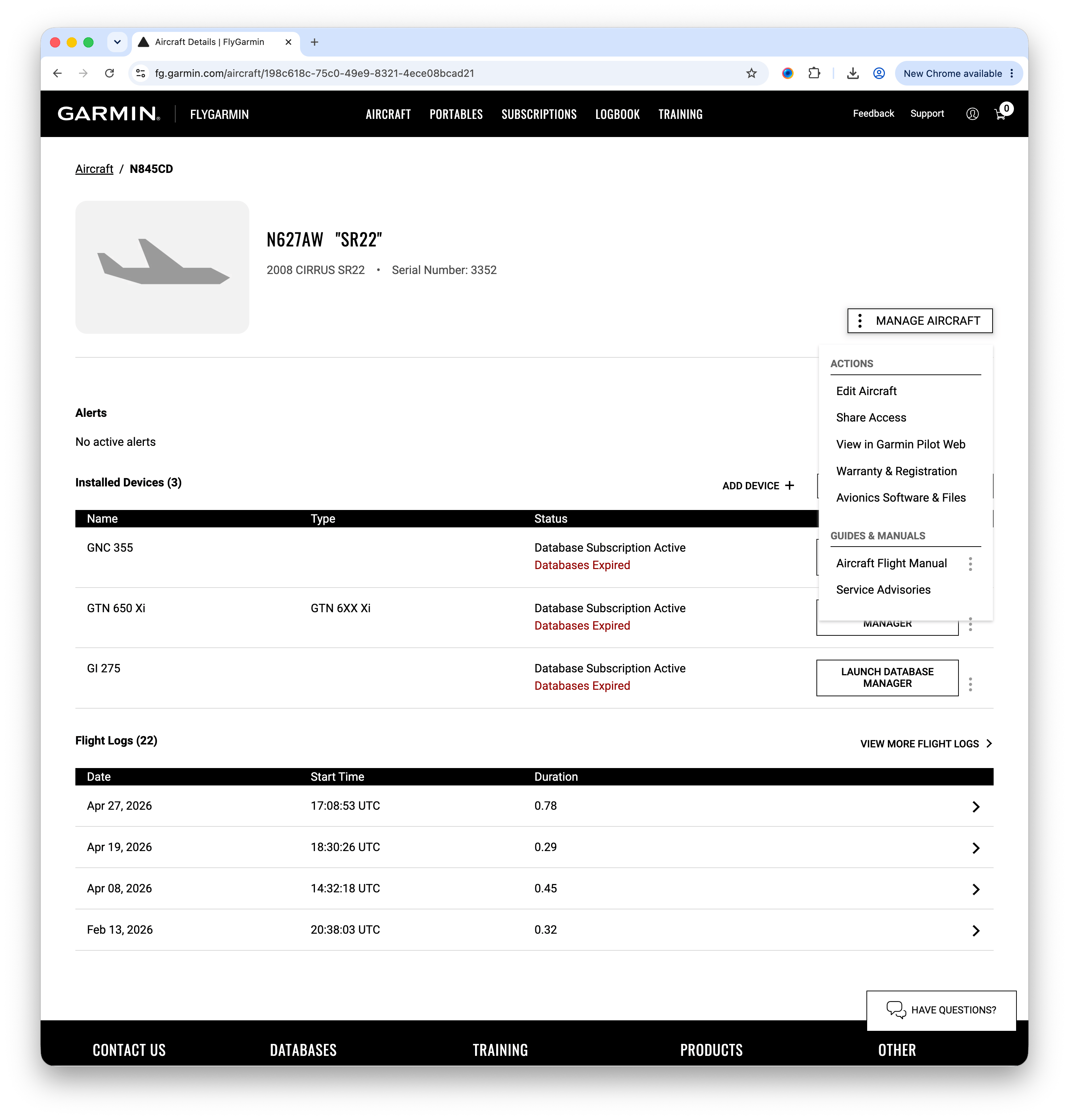Open the shopping cart icon
The width and height of the screenshot is (1069, 1120).
pos(1001,114)
